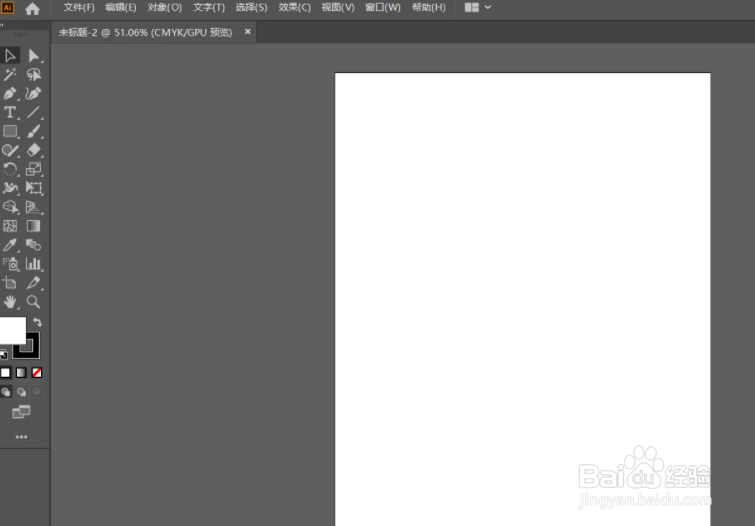Select the Scale tool

[33, 169]
